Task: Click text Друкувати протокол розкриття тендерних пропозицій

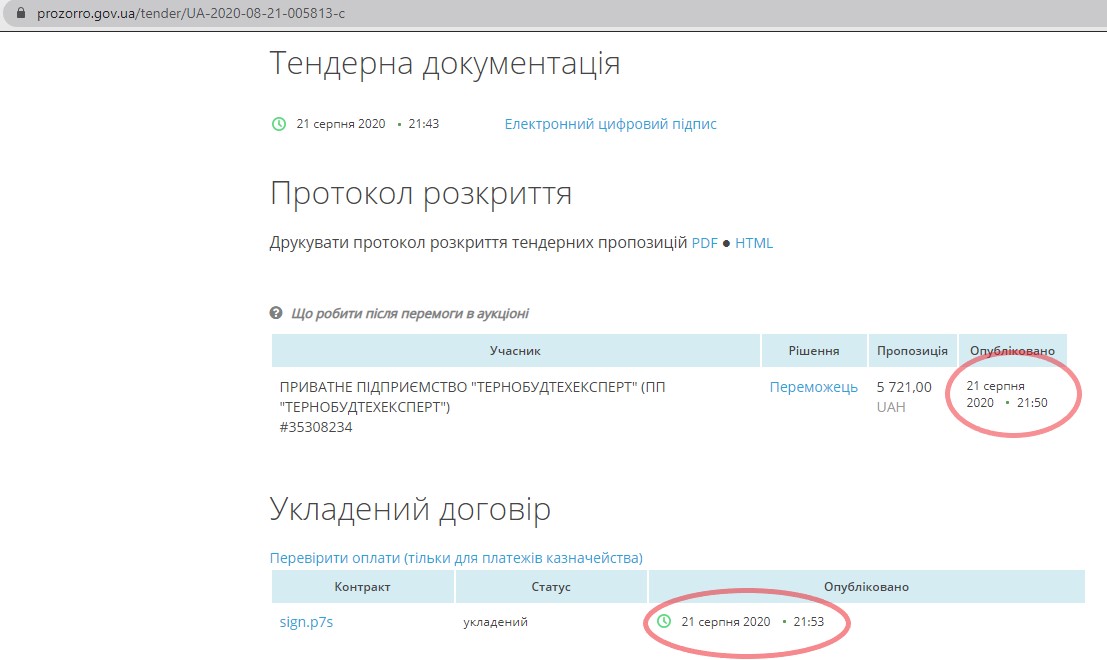Action: pos(478,243)
